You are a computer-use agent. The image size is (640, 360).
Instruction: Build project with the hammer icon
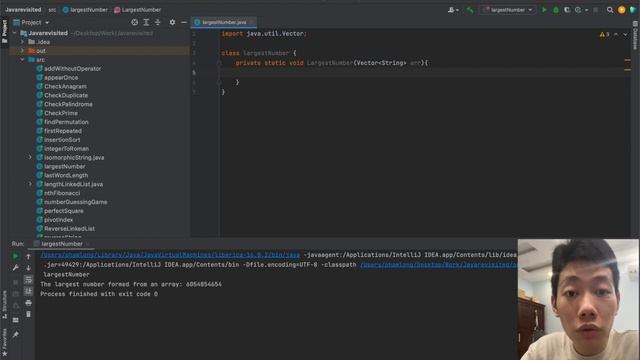[470, 10]
